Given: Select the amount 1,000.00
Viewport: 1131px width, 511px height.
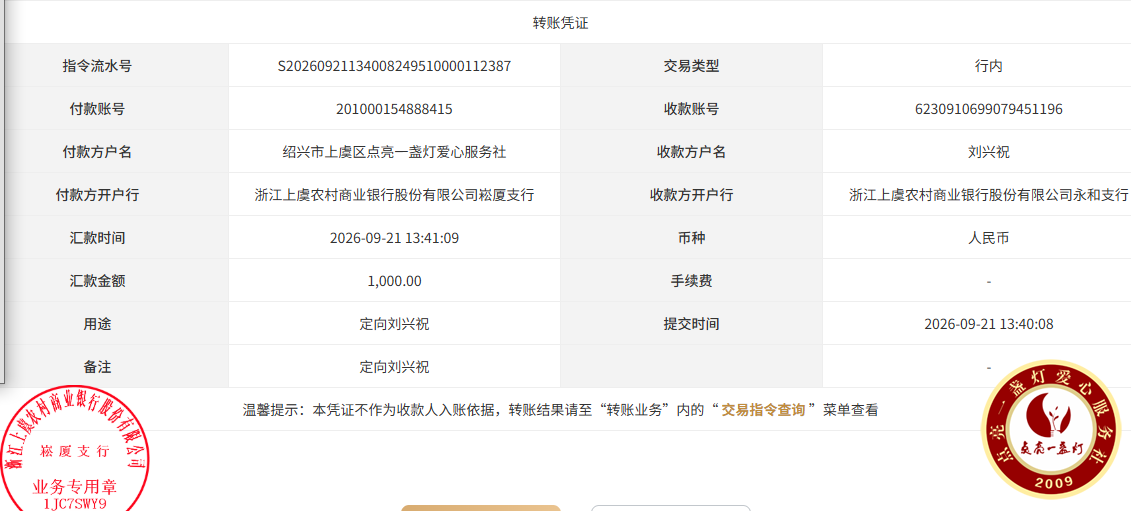Looking at the screenshot, I should click(x=395, y=281).
